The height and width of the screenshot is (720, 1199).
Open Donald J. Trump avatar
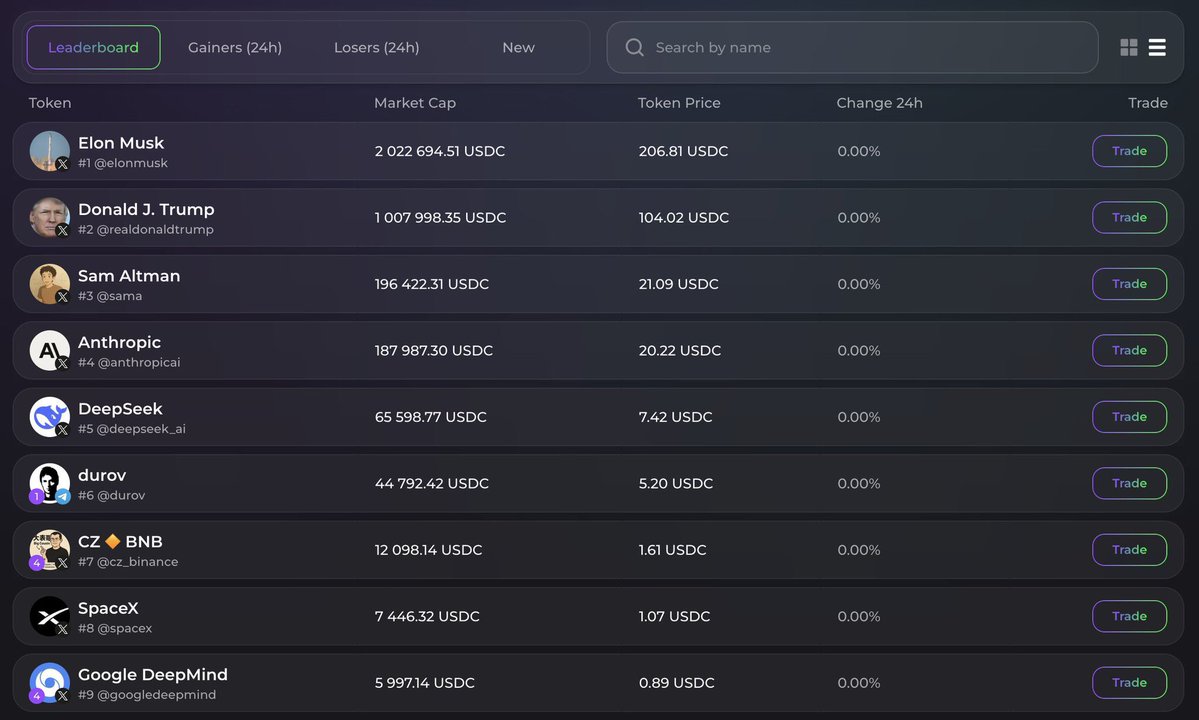(x=50, y=217)
